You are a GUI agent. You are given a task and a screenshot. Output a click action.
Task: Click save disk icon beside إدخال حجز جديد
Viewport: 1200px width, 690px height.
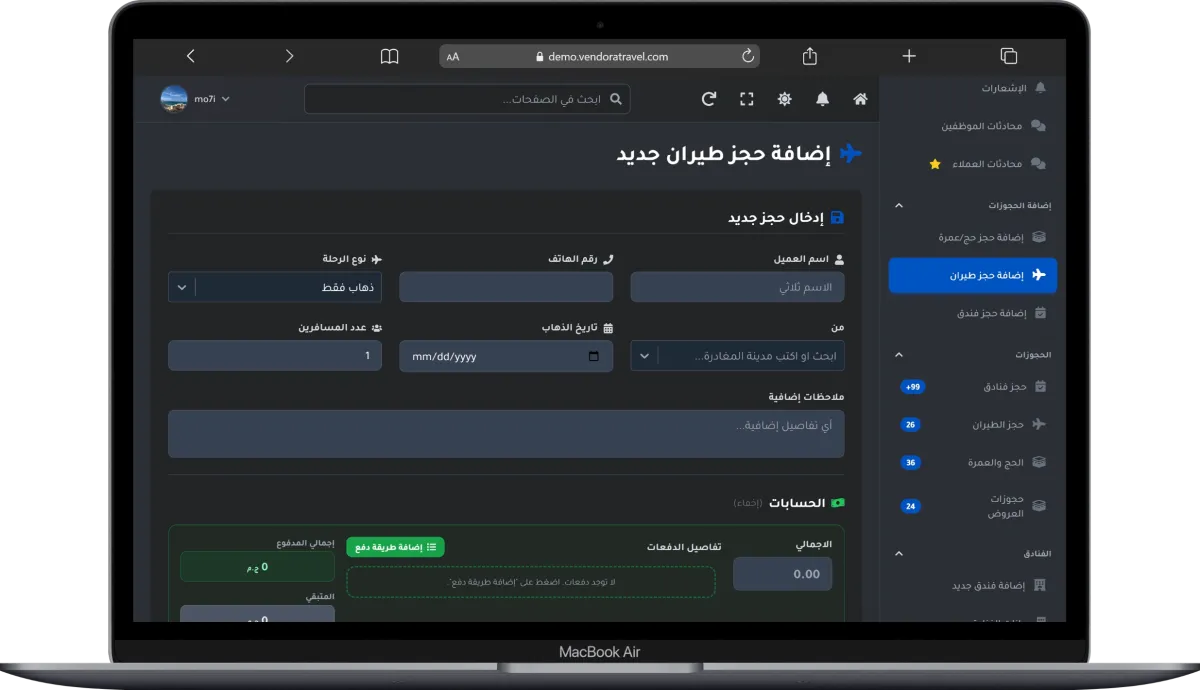click(837, 217)
